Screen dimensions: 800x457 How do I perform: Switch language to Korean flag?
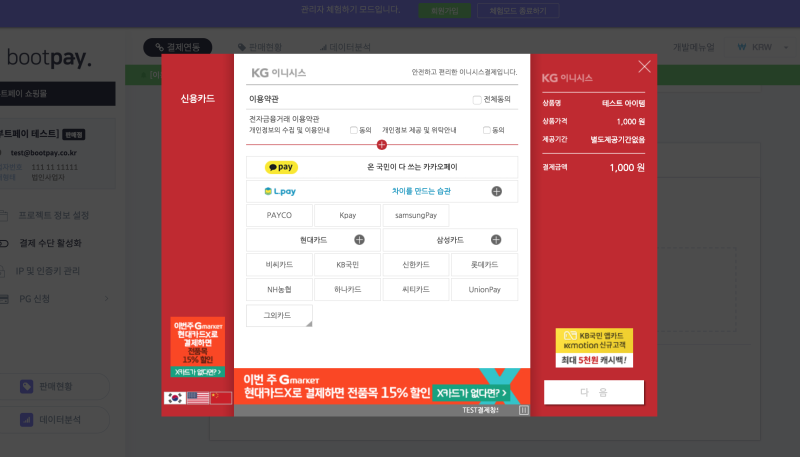[x=174, y=398]
